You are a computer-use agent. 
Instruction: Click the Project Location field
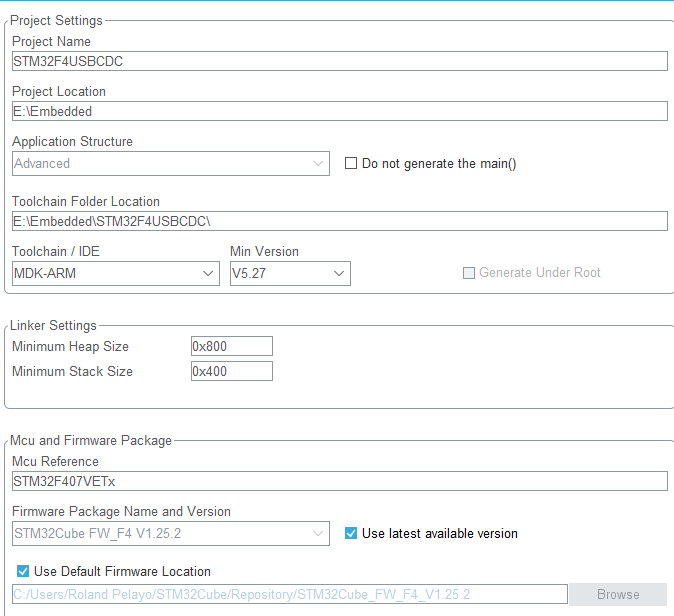(340, 111)
